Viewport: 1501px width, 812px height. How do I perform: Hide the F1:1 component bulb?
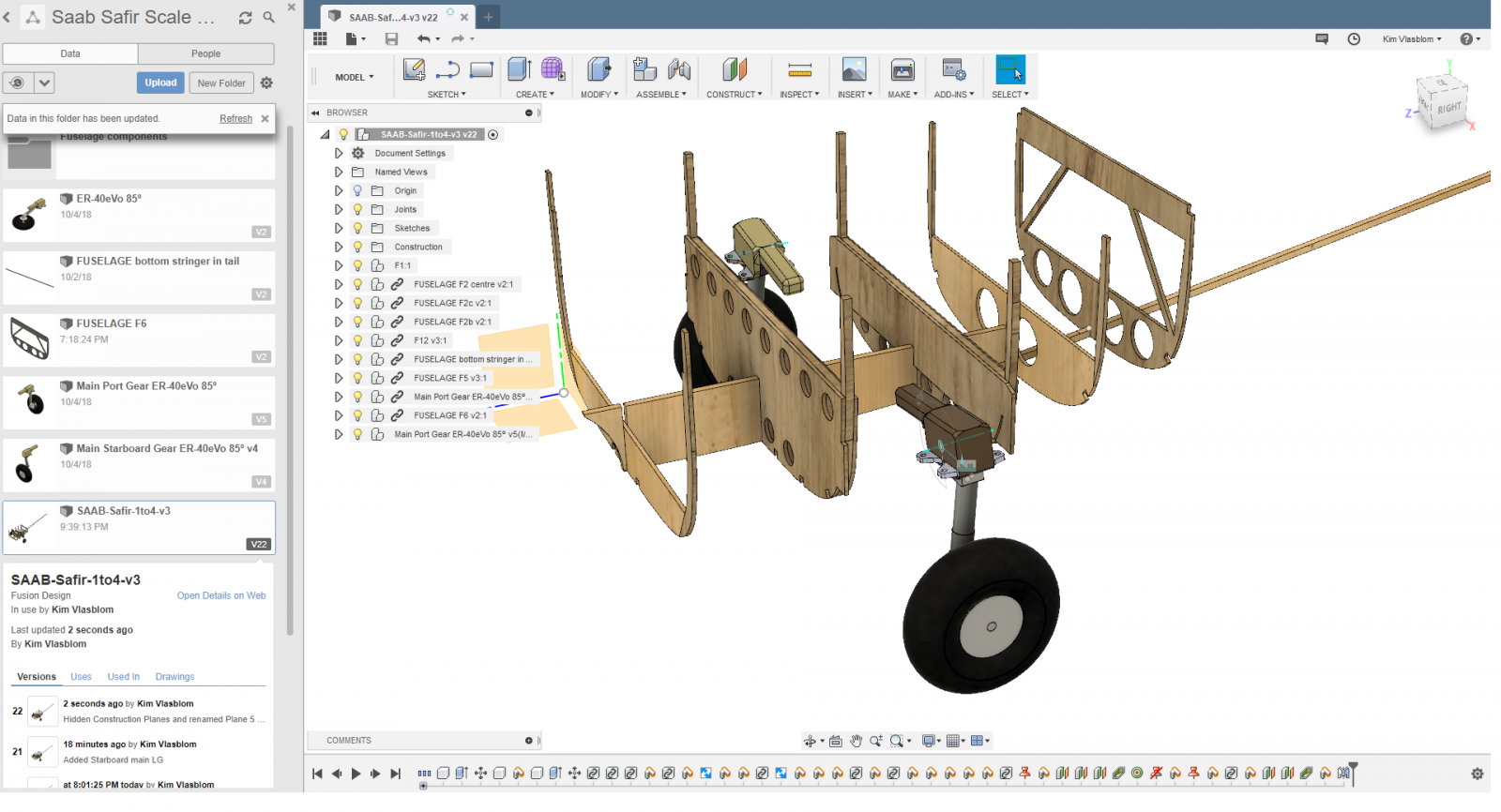pos(357,265)
